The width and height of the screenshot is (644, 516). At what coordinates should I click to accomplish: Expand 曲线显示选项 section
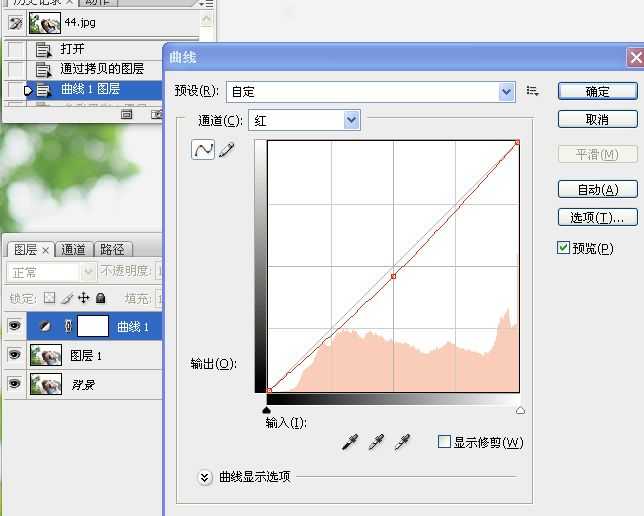(x=204, y=477)
